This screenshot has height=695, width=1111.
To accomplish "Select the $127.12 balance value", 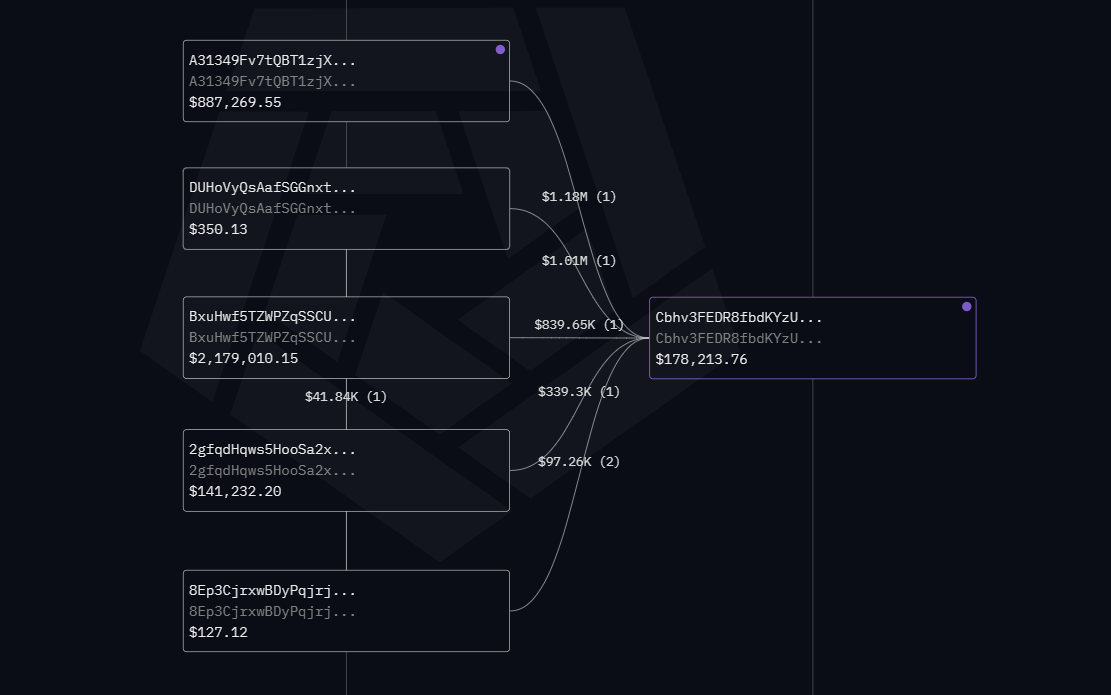I will [x=218, y=632].
